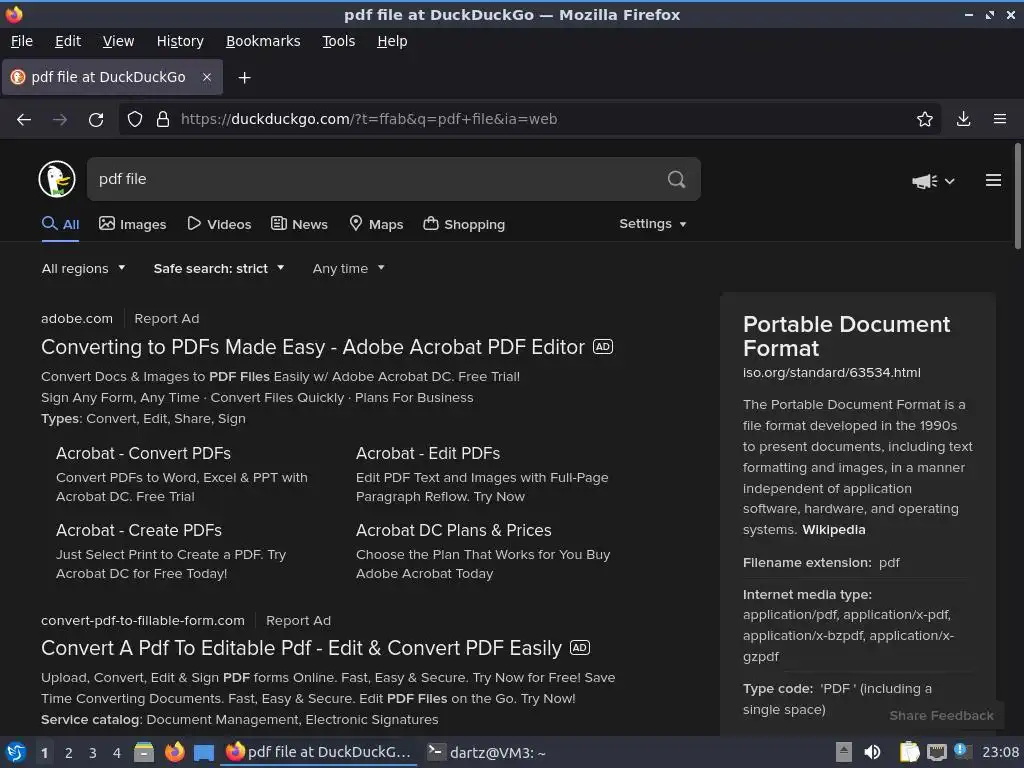
Task: Open the Edit menu
Action: click(68, 41)
